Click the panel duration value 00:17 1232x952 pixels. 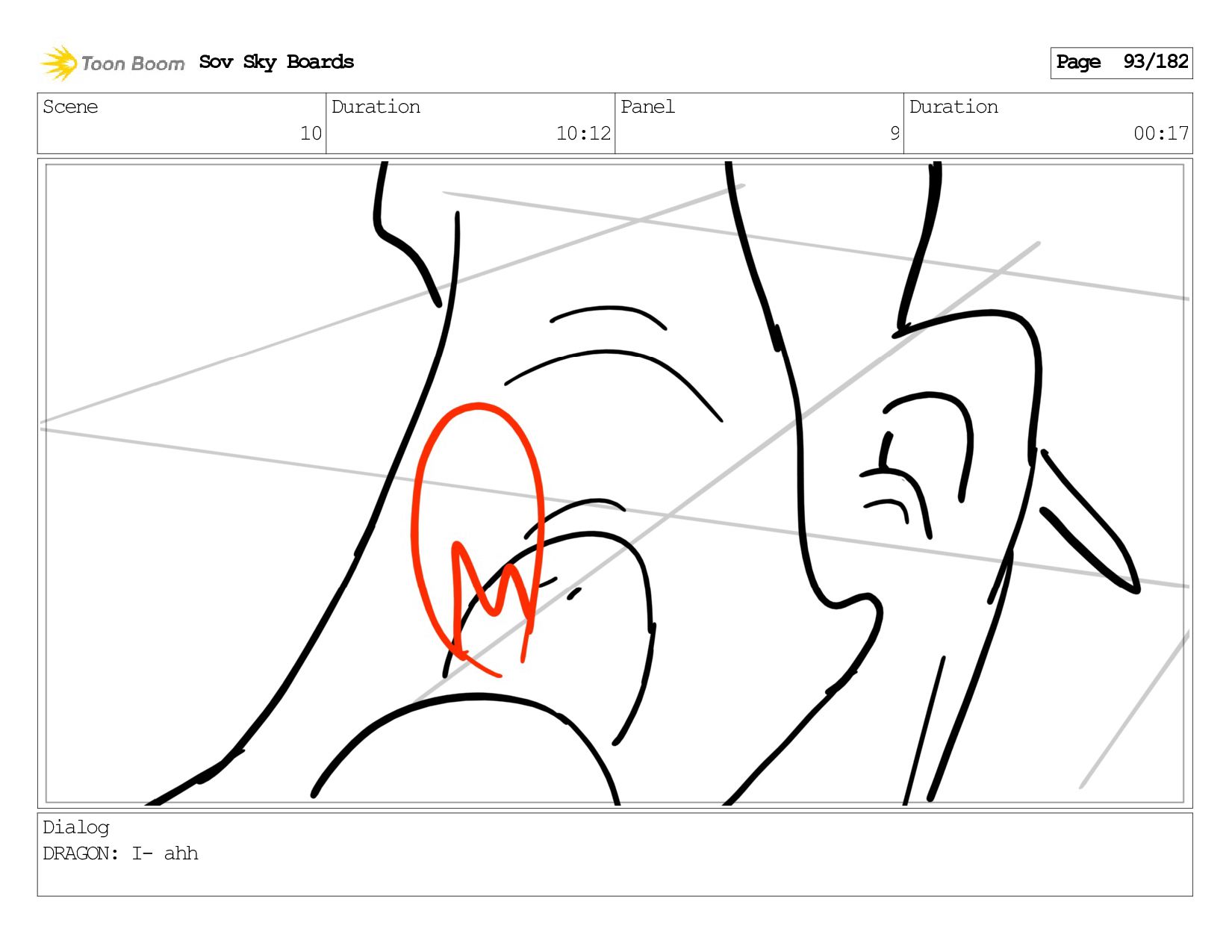[1161, 134]
